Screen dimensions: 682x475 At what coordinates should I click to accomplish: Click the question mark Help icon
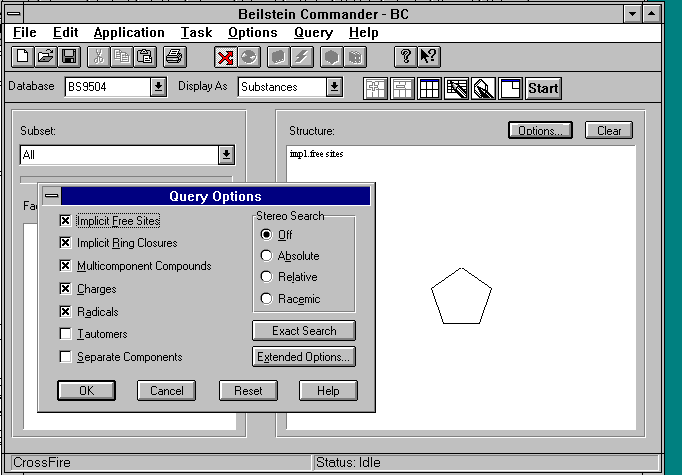pyautogui.click(x=406, y=57)
